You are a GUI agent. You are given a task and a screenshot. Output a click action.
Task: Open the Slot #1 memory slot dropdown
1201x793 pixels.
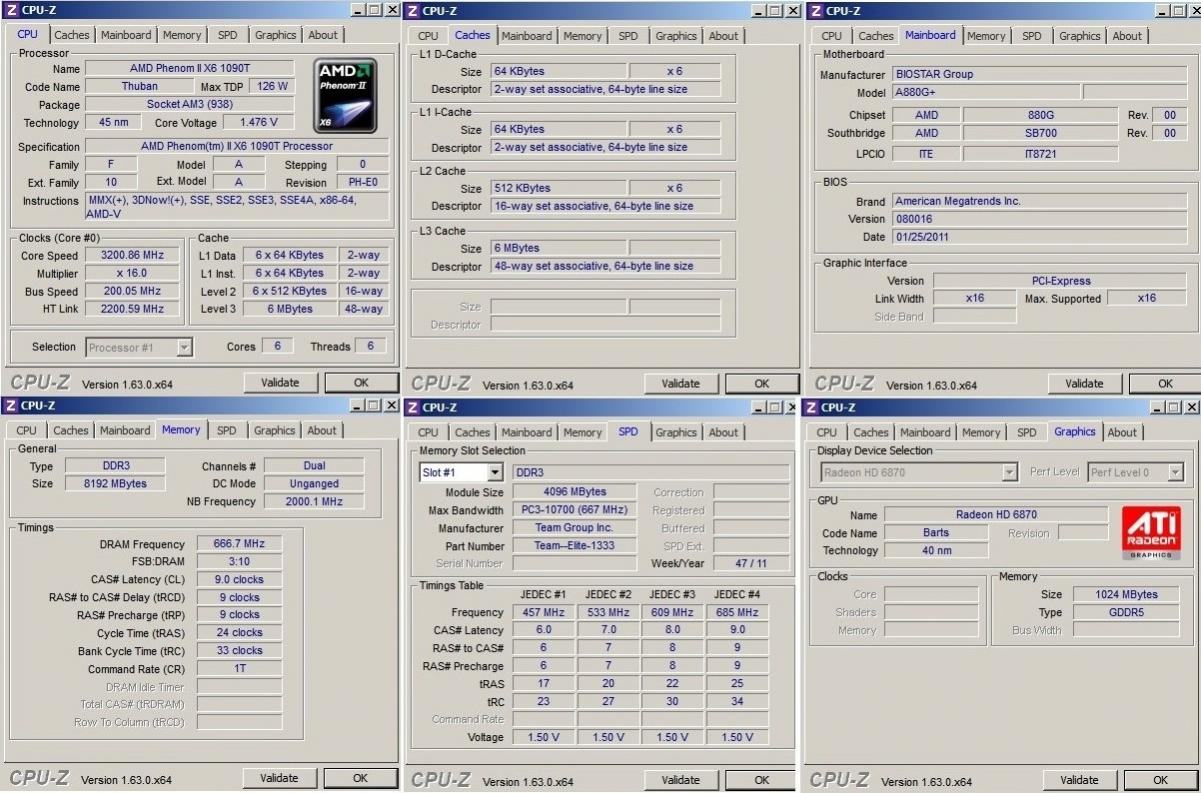(x=495, y=472)
